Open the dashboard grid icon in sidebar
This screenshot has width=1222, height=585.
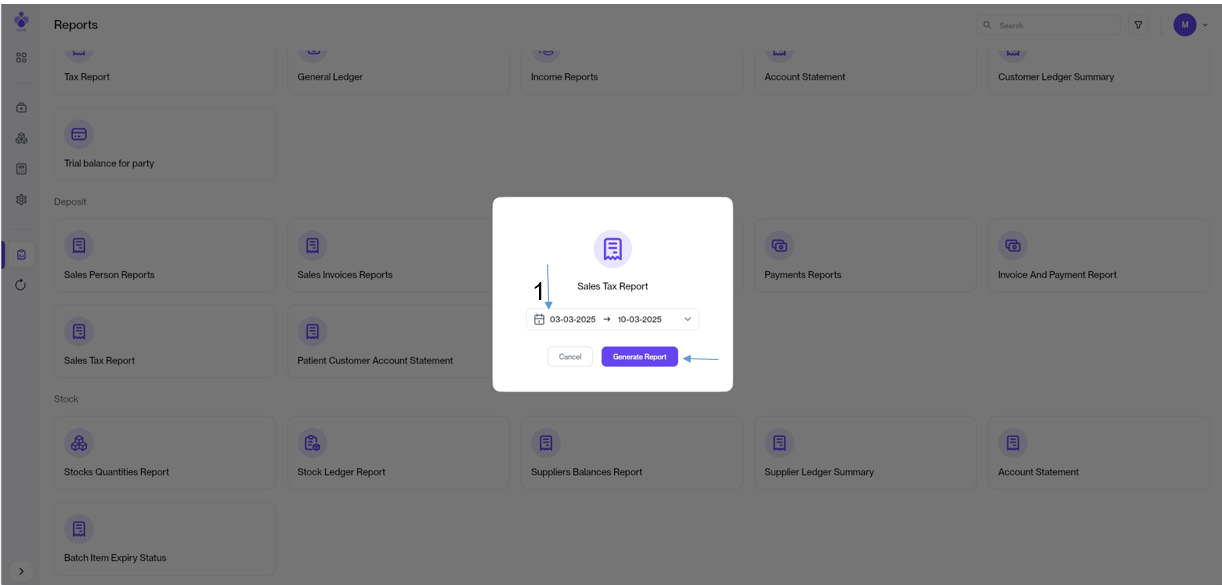[x=21, y=58]
